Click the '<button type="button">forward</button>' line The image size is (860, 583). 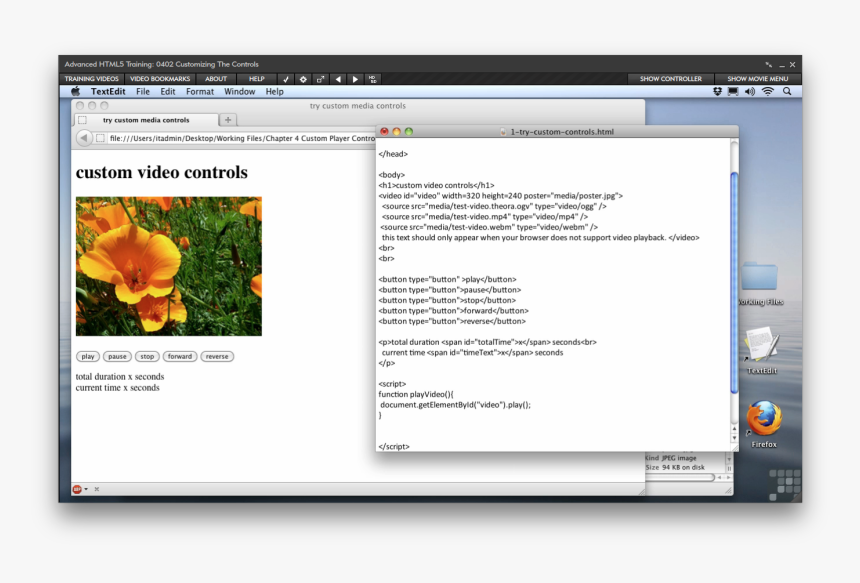454,311
